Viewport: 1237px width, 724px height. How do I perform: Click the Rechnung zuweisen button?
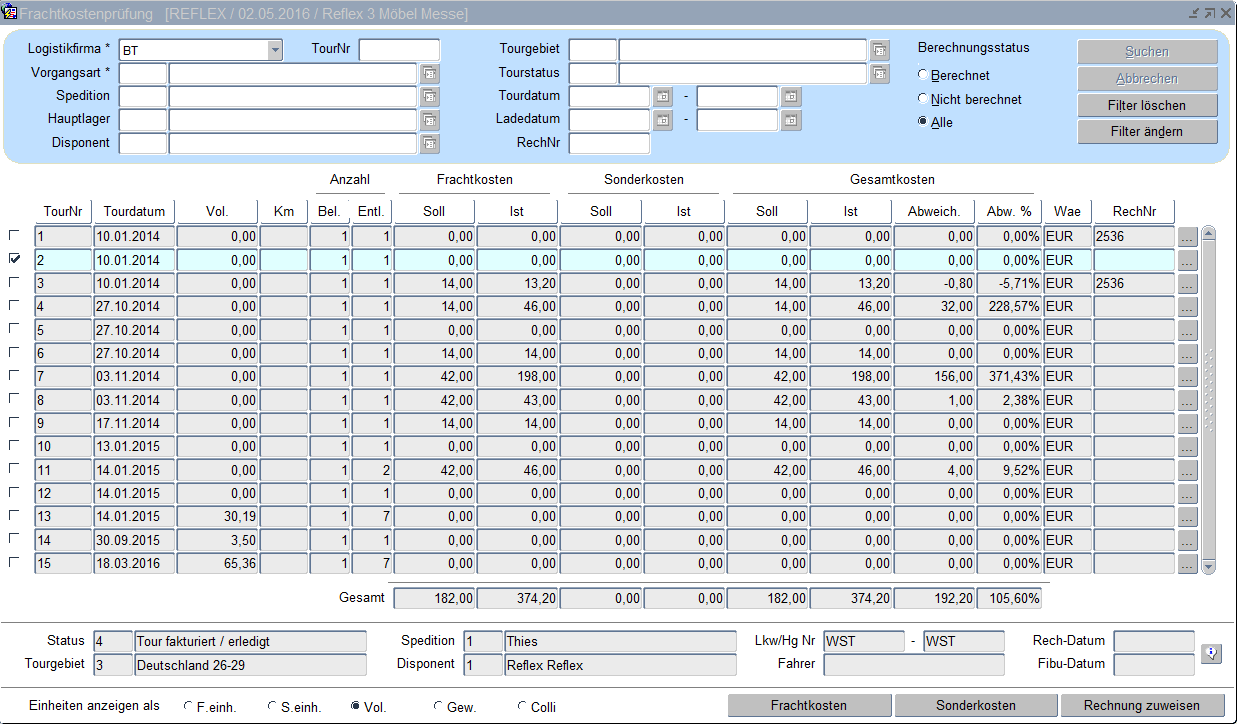click(1142, 705)
